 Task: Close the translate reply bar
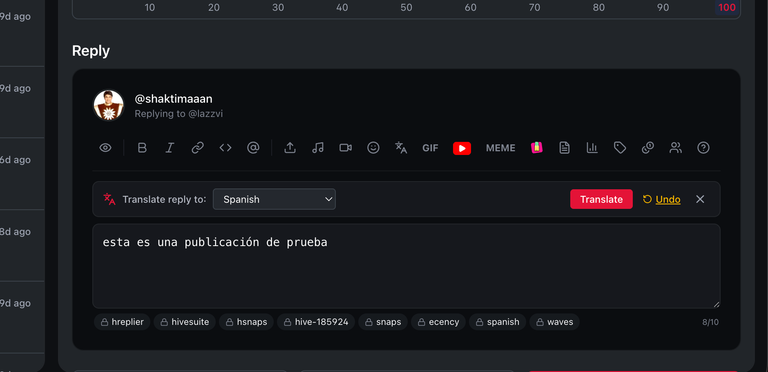(700, 199)
